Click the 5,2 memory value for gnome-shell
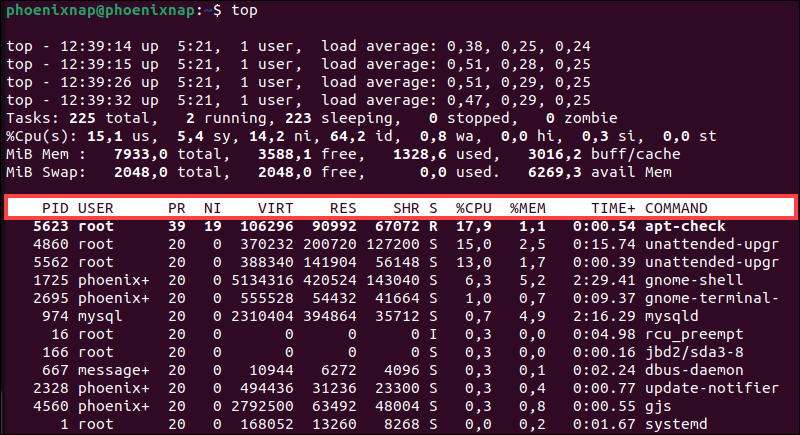This screenshot has width=800, height=435. 532,280
